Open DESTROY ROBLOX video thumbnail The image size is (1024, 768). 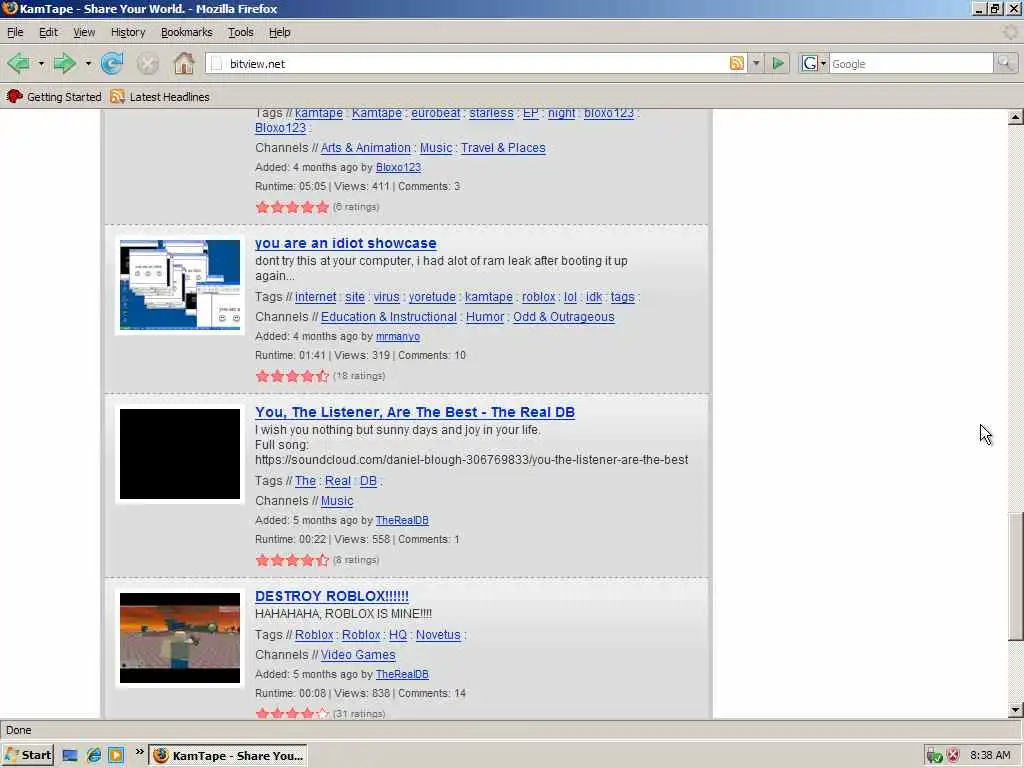[180, 638]
